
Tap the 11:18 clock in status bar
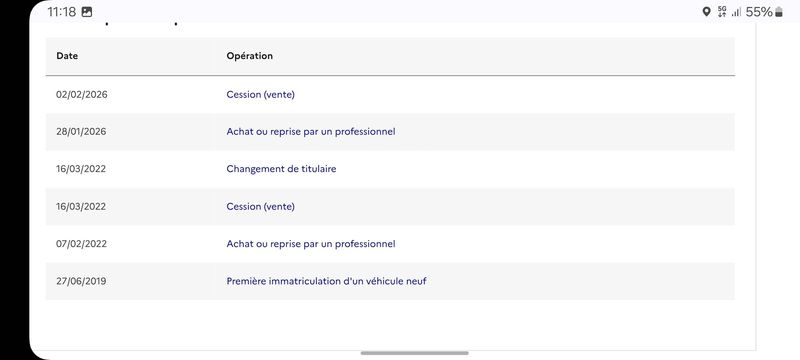point(61,12)
